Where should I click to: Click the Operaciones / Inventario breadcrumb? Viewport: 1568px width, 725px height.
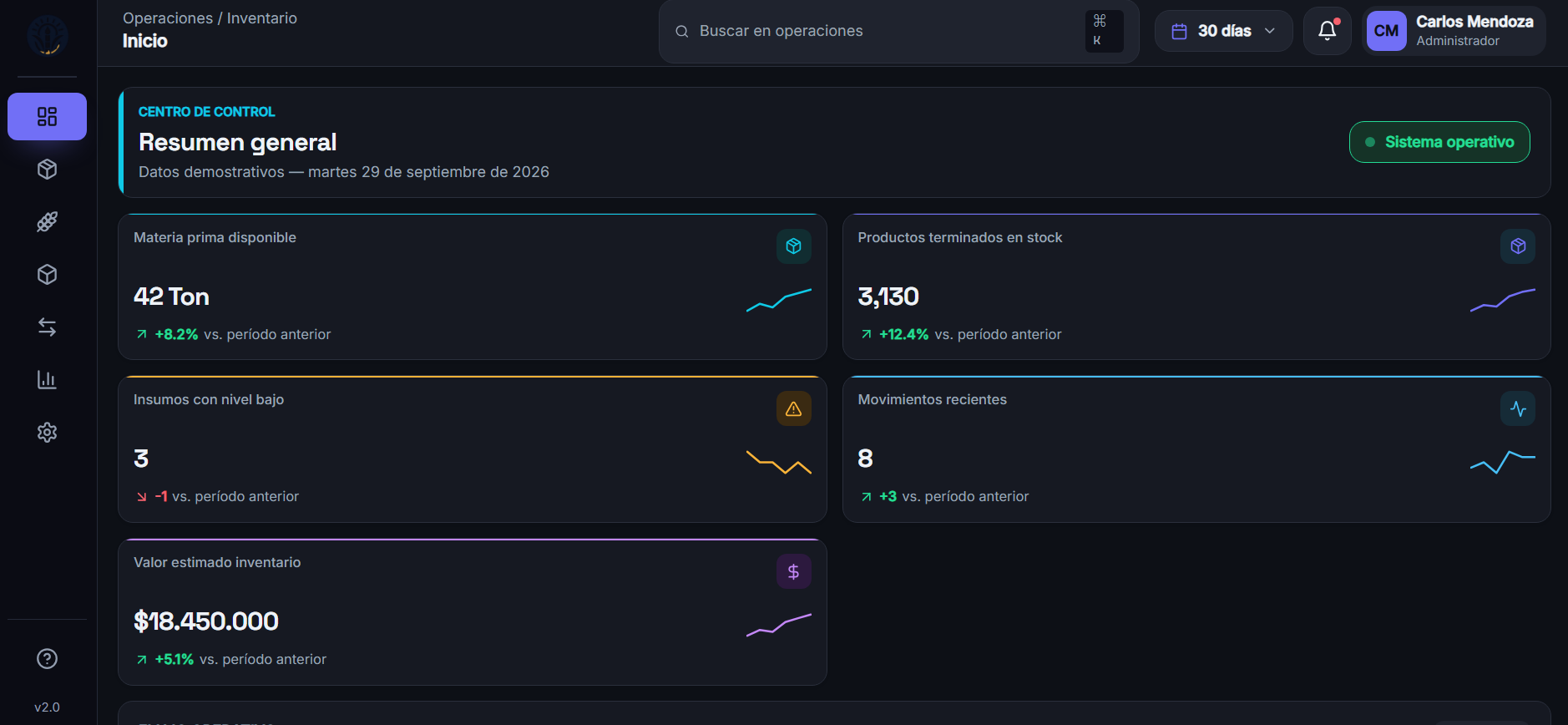click(210, 18)
